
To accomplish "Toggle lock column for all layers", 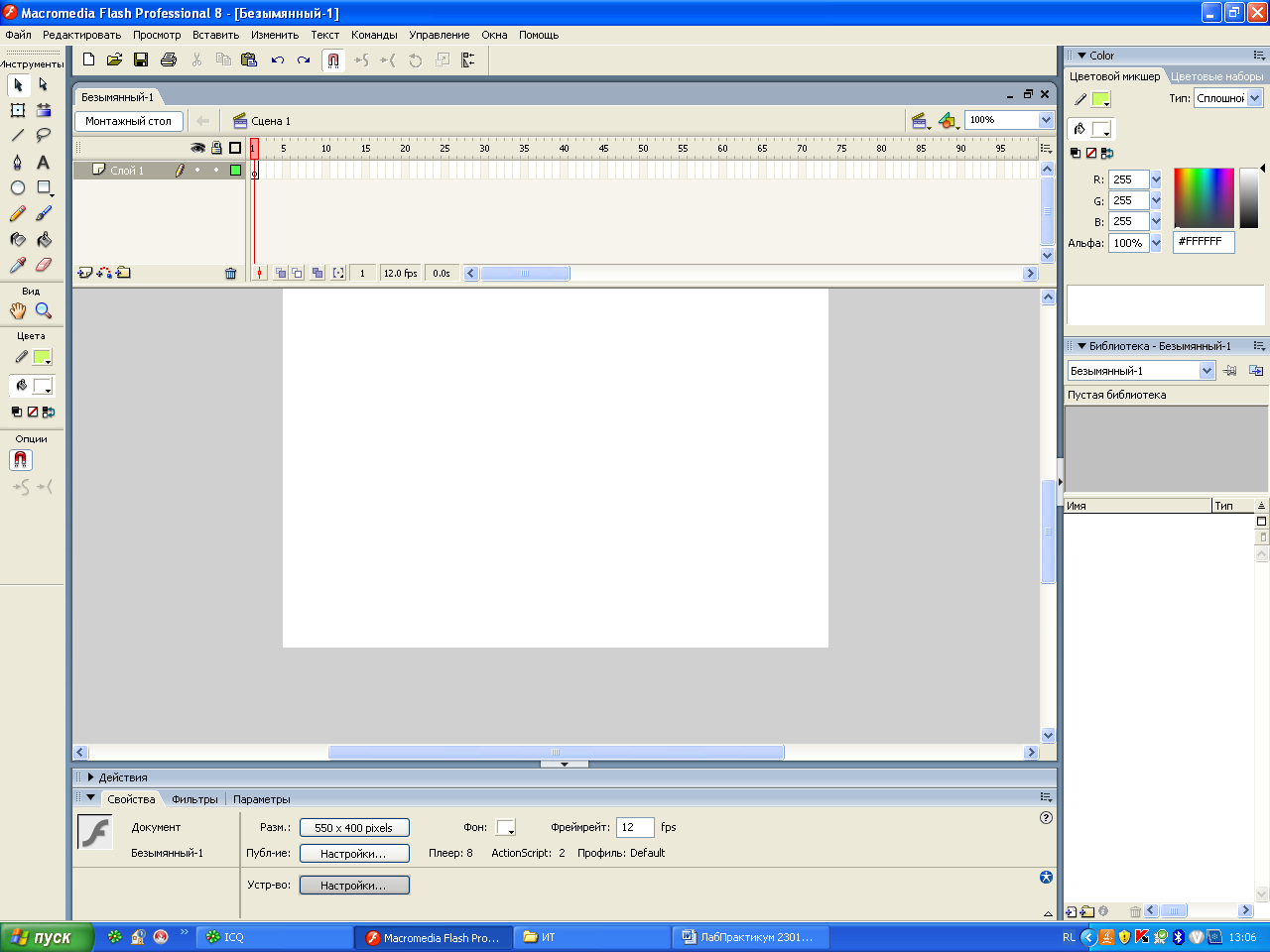I will pyautogui.click(x=216, y=148).
